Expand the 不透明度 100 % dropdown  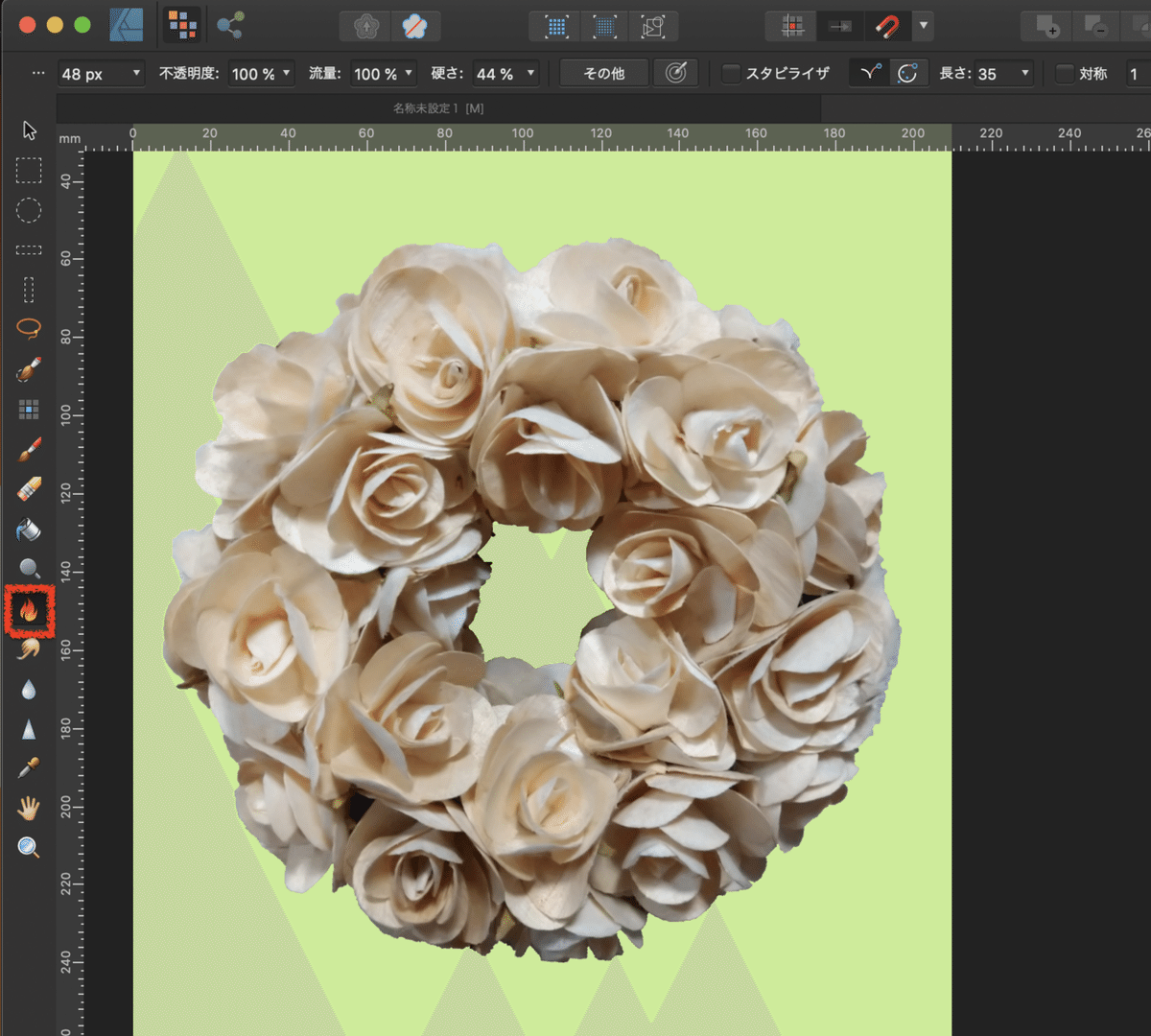[287, 74]
